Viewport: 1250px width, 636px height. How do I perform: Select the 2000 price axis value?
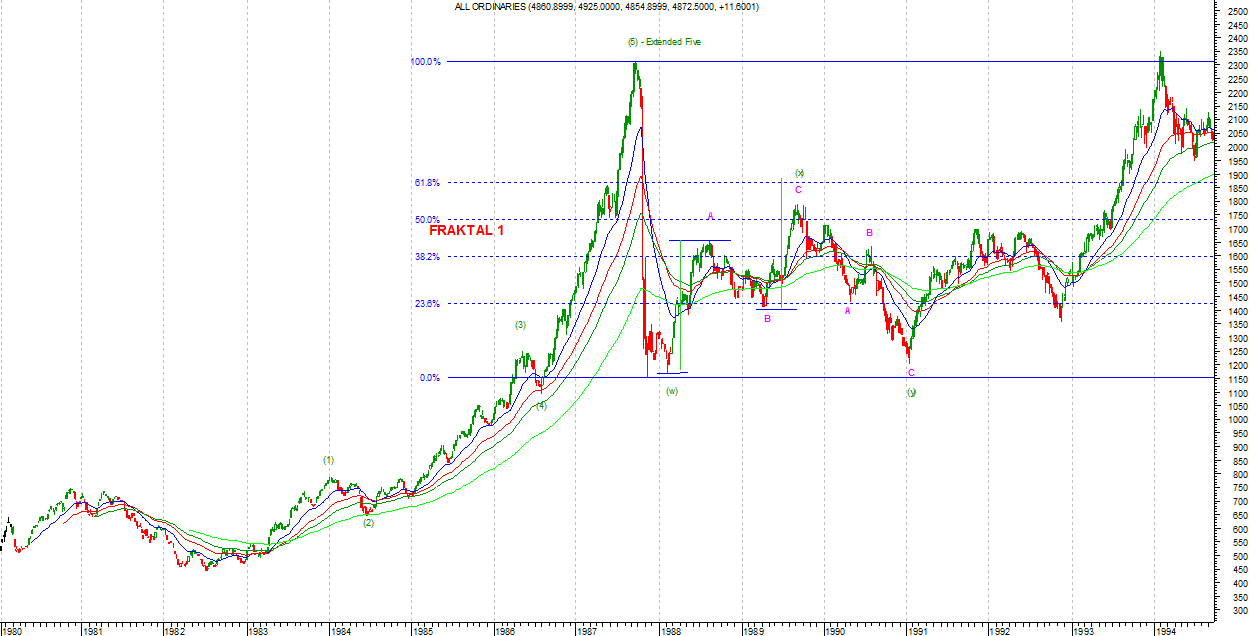tap(1236, 147)
